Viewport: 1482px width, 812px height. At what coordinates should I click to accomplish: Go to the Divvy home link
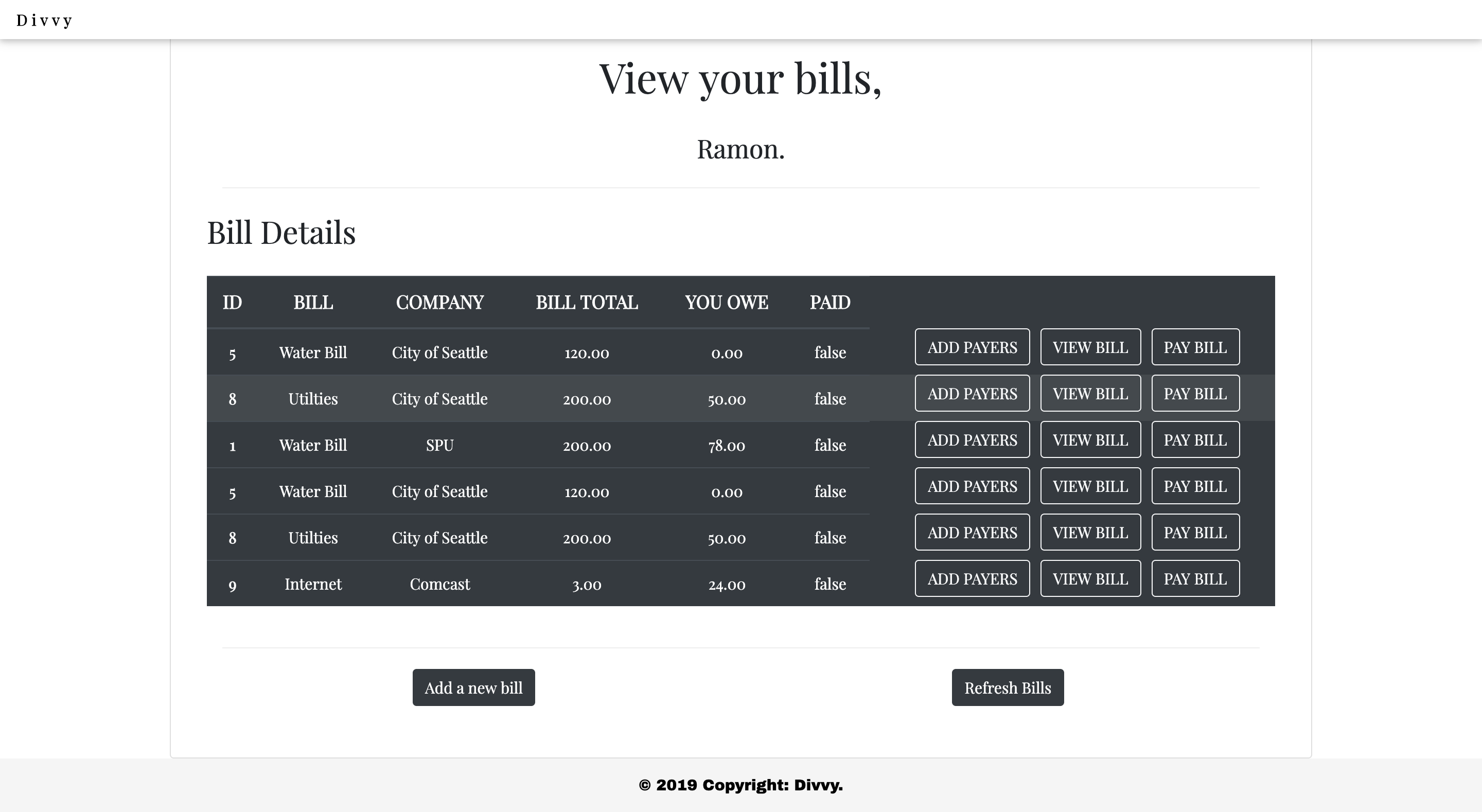coord(44,21)
